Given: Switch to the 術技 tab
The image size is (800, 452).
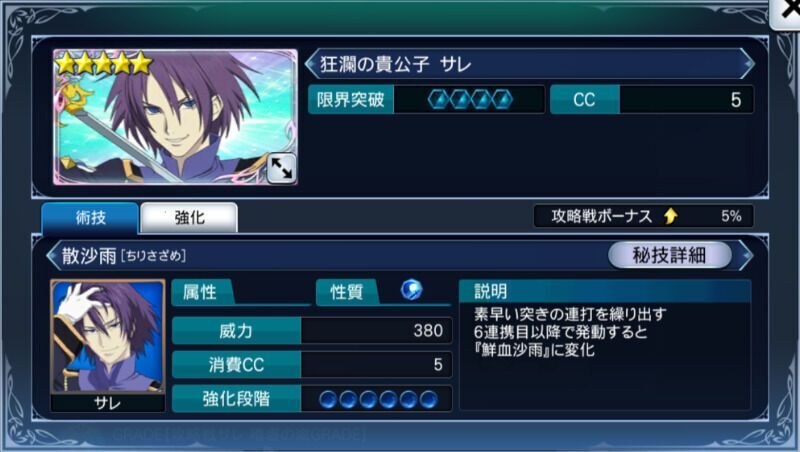Looking at the screenshot, I should click(x=90, y=218).
